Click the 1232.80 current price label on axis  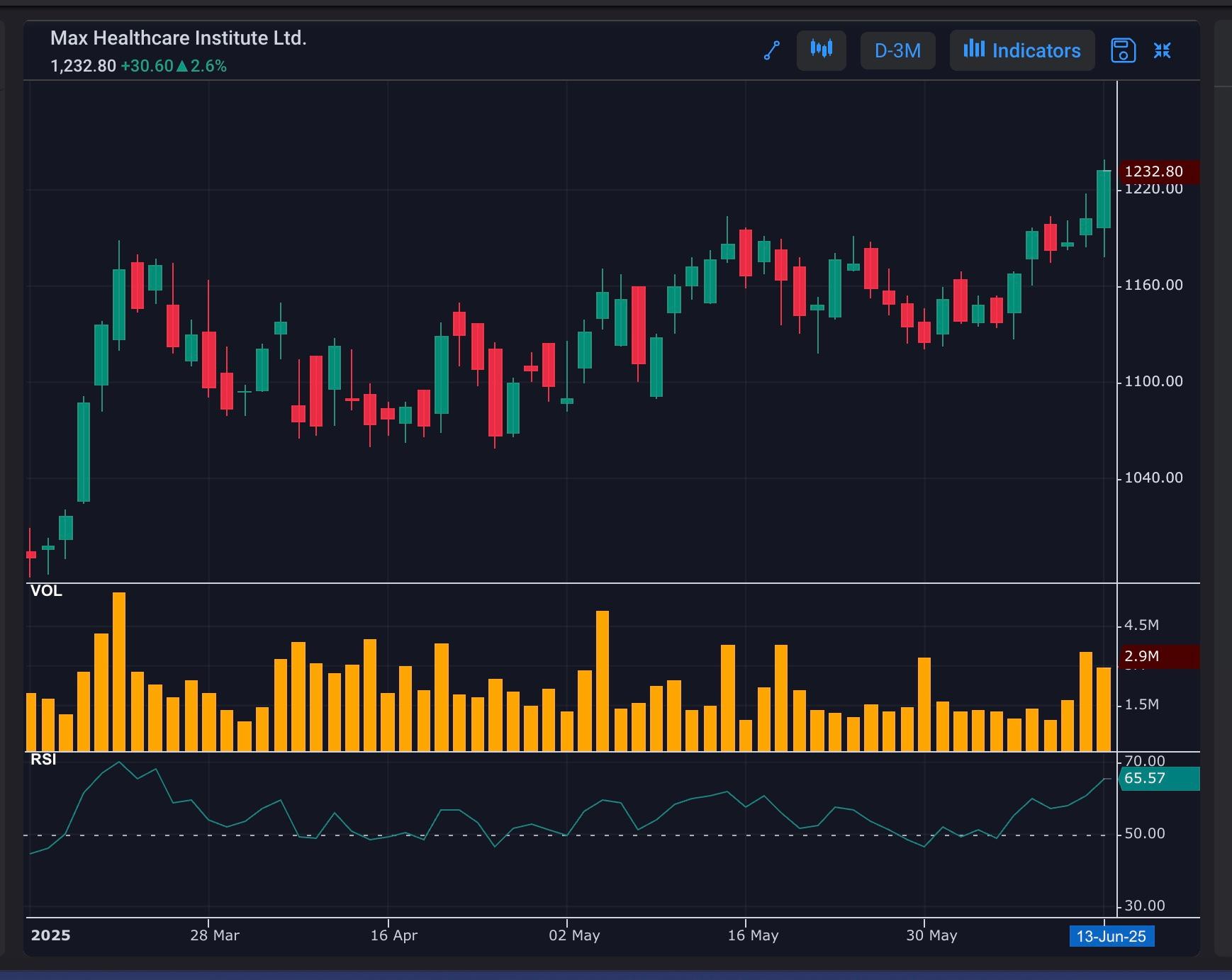pos(1158,171)
